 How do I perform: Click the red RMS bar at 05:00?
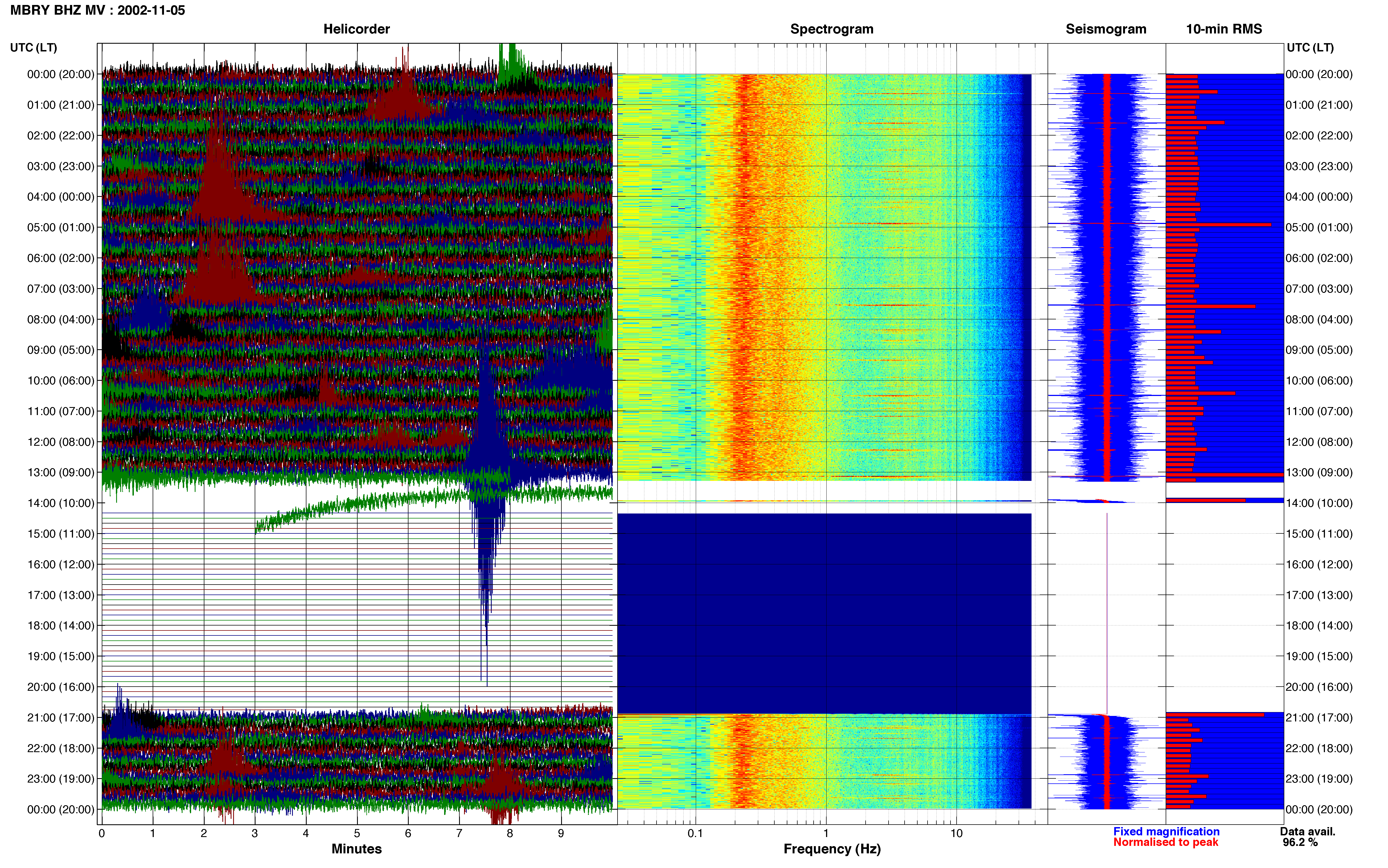[x=1218, y=225]
